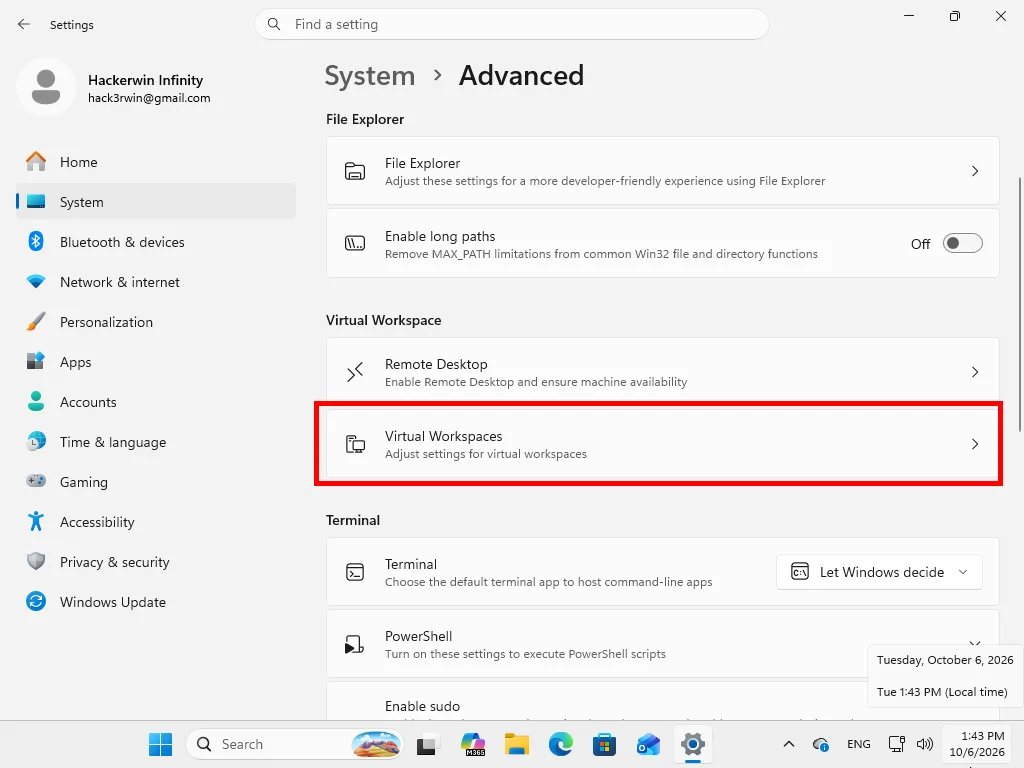The image size is (1024, 768).
Task: Click the Settings gear taskbar icon
Action: (692, 744)
